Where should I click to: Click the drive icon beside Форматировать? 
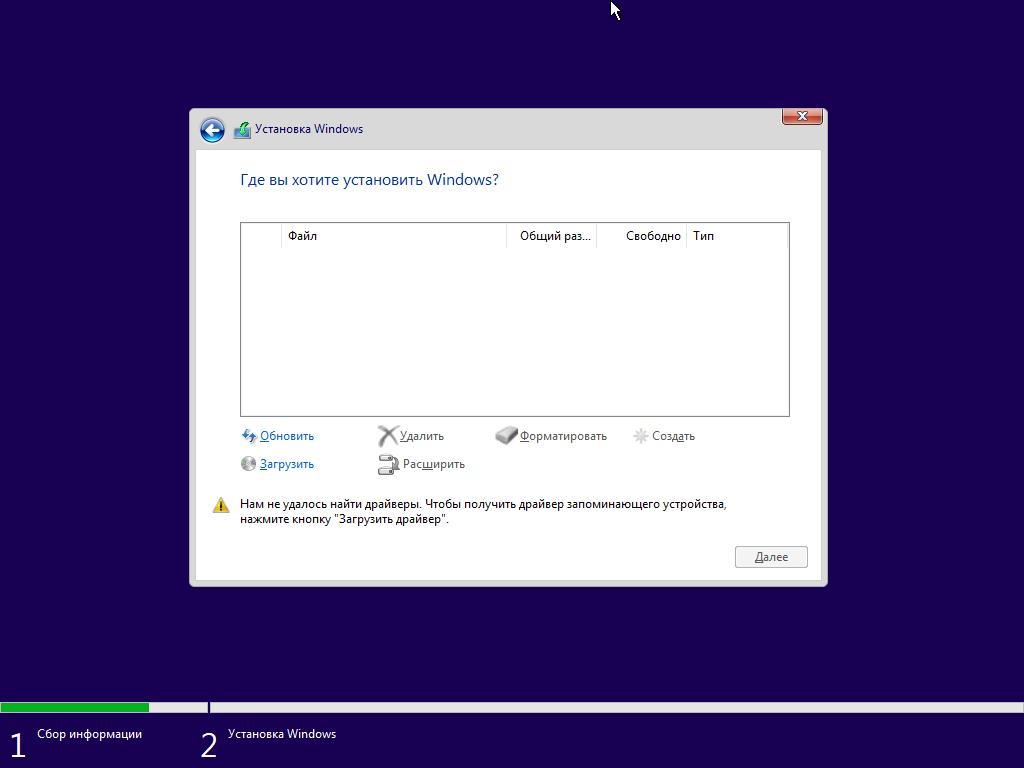point(506,436)
